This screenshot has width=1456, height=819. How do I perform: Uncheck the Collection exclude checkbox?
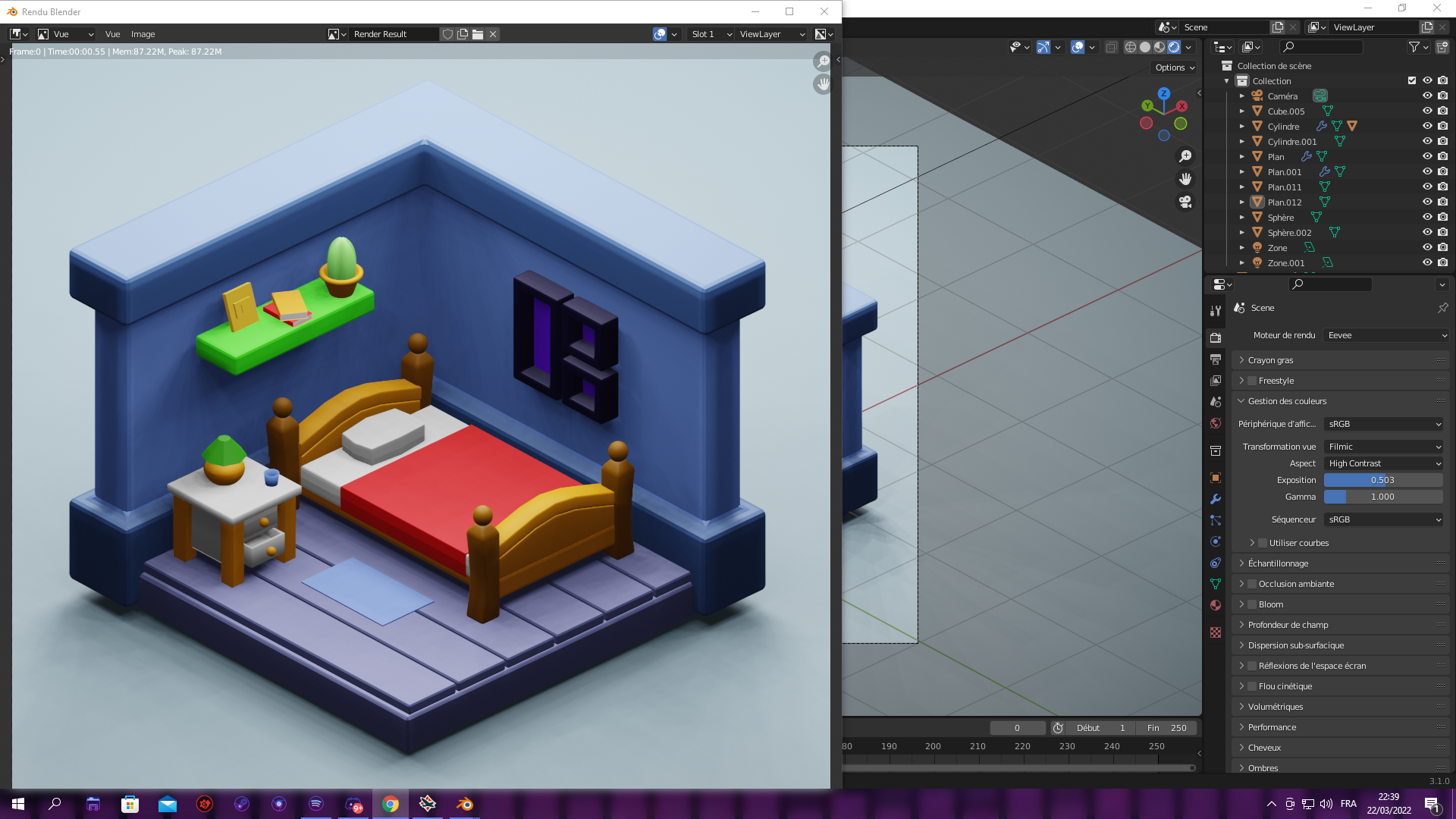[1412, 80]
